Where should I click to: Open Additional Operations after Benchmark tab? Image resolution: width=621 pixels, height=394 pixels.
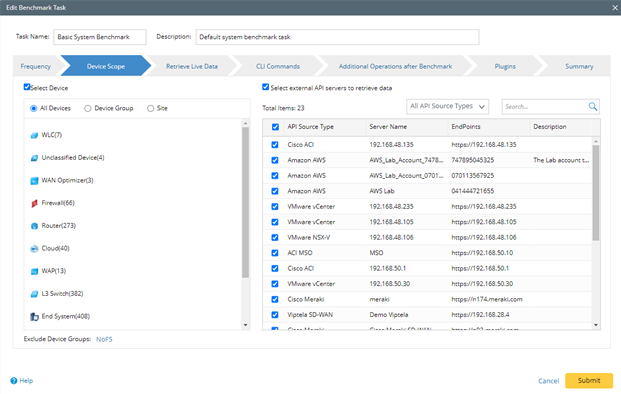(x=395, y=66)
